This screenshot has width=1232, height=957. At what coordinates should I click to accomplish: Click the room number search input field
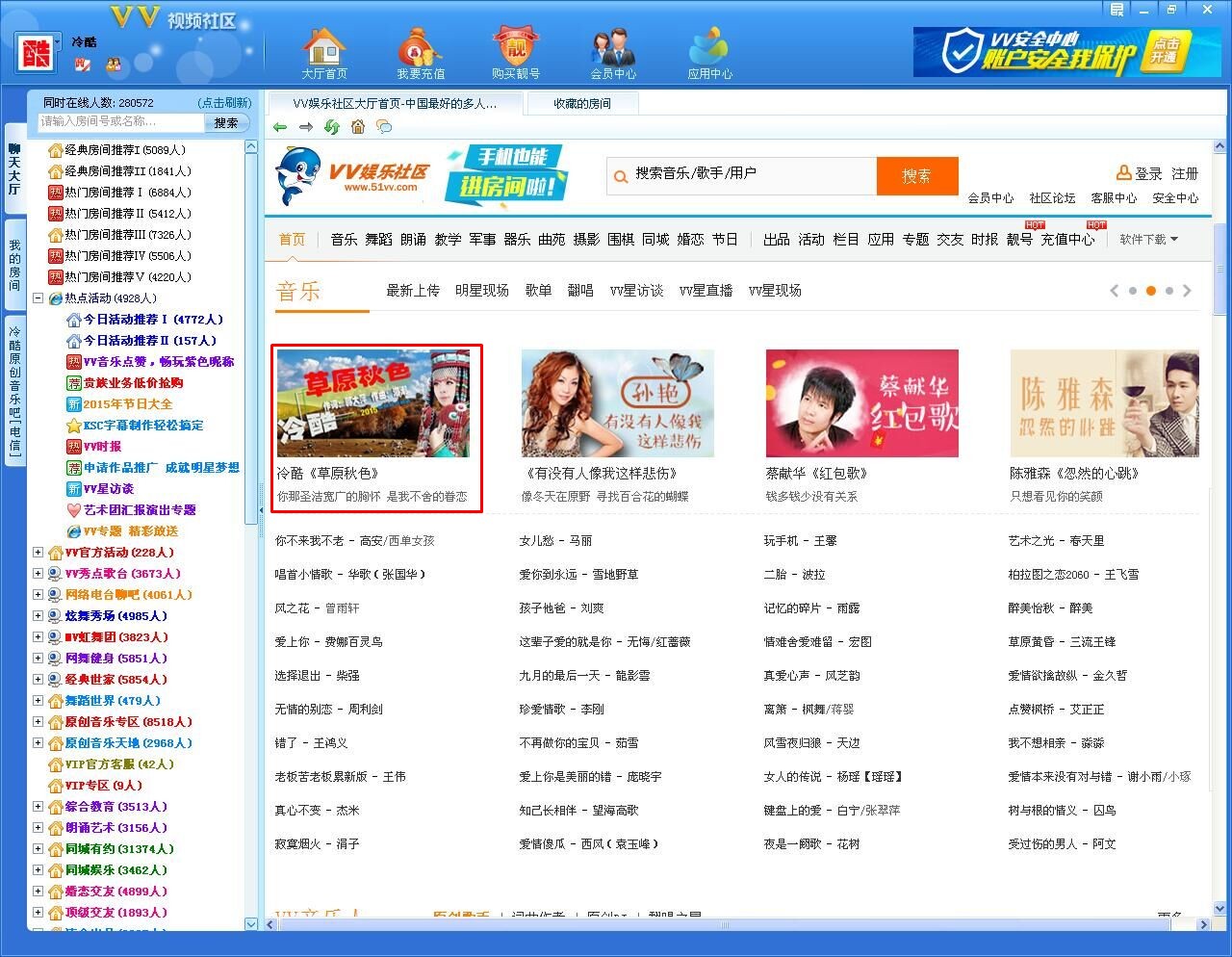(120, 122)
